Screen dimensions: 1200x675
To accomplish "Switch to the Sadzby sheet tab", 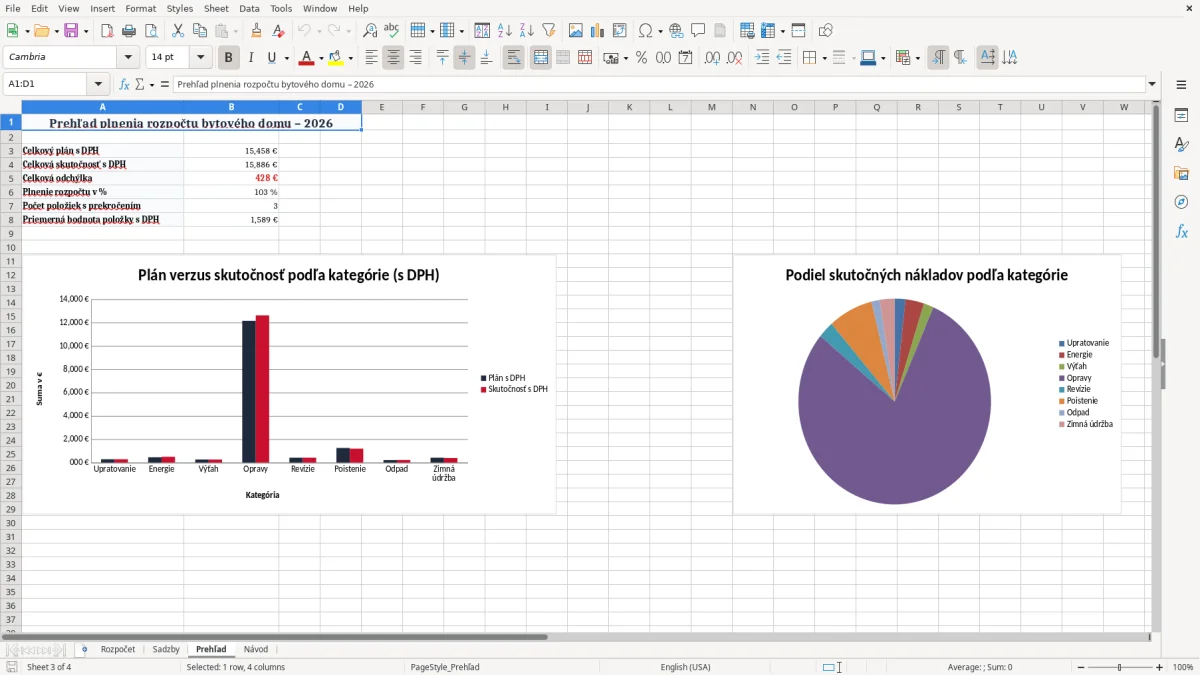I will (166, 649).
